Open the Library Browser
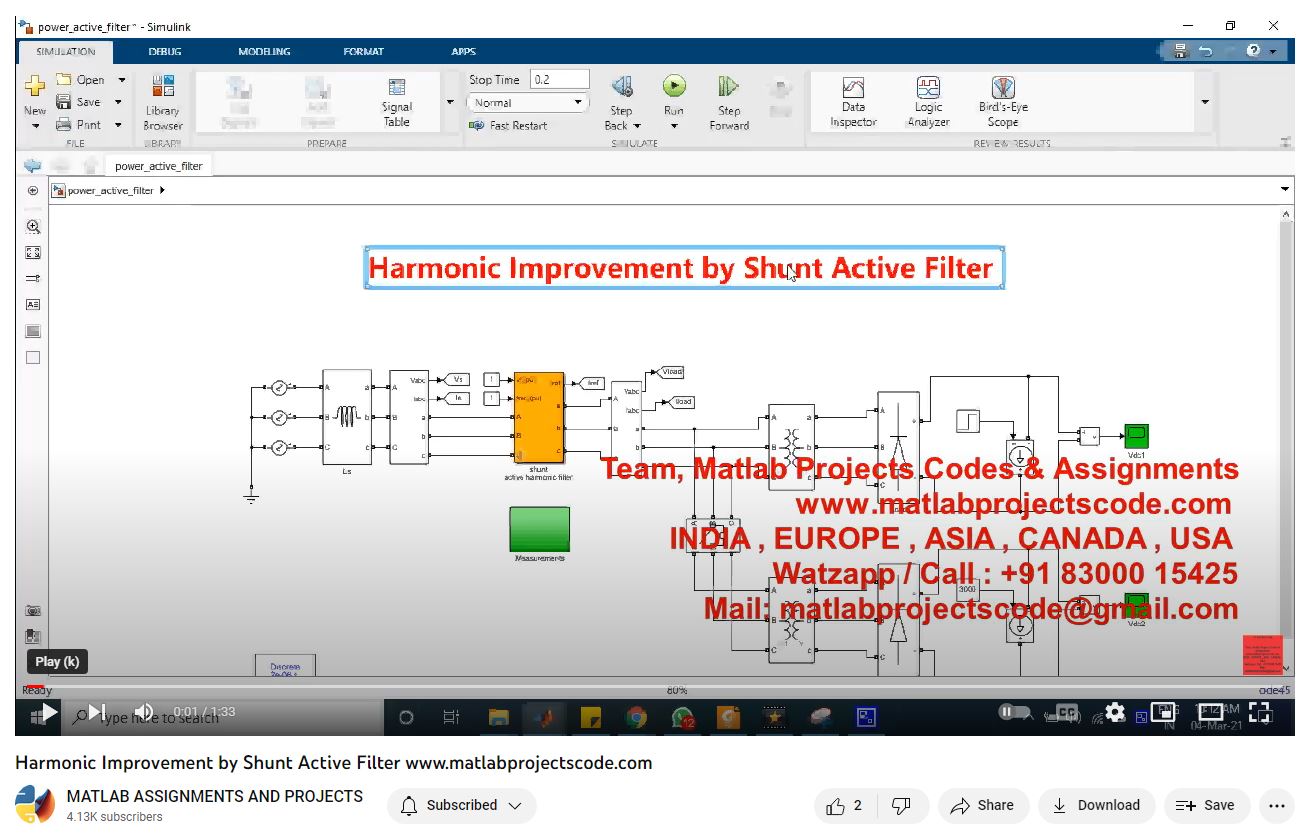The image size is (1307, 836). pyautogui.click(x=163, y=102)
